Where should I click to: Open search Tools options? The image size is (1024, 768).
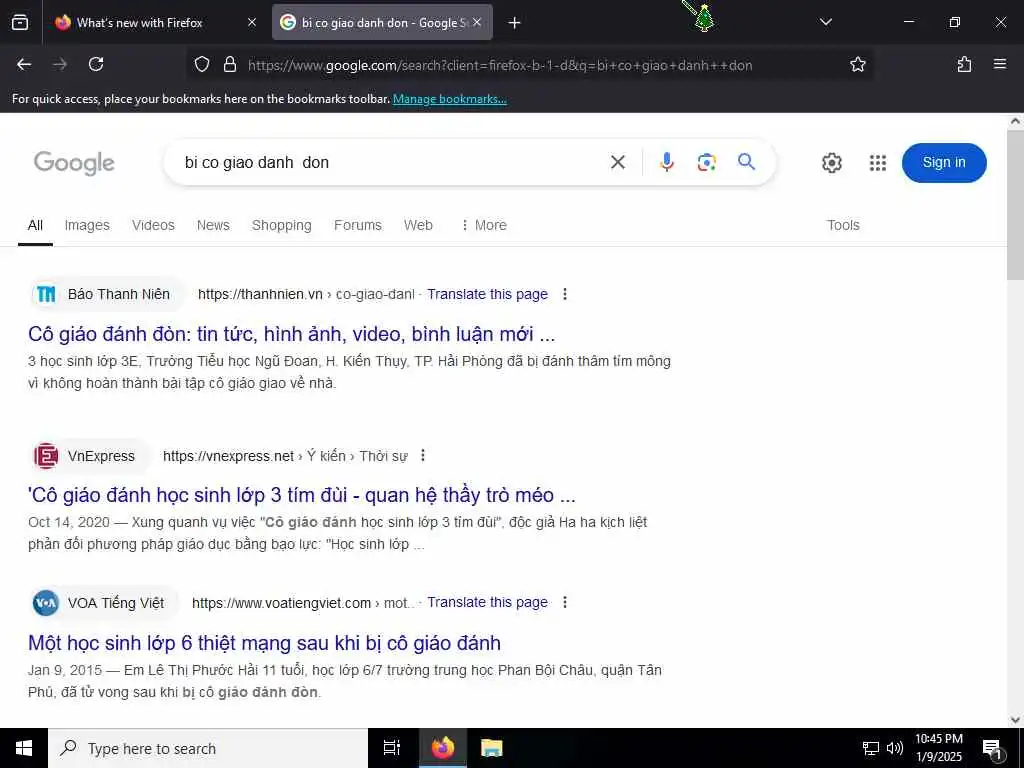843,225
